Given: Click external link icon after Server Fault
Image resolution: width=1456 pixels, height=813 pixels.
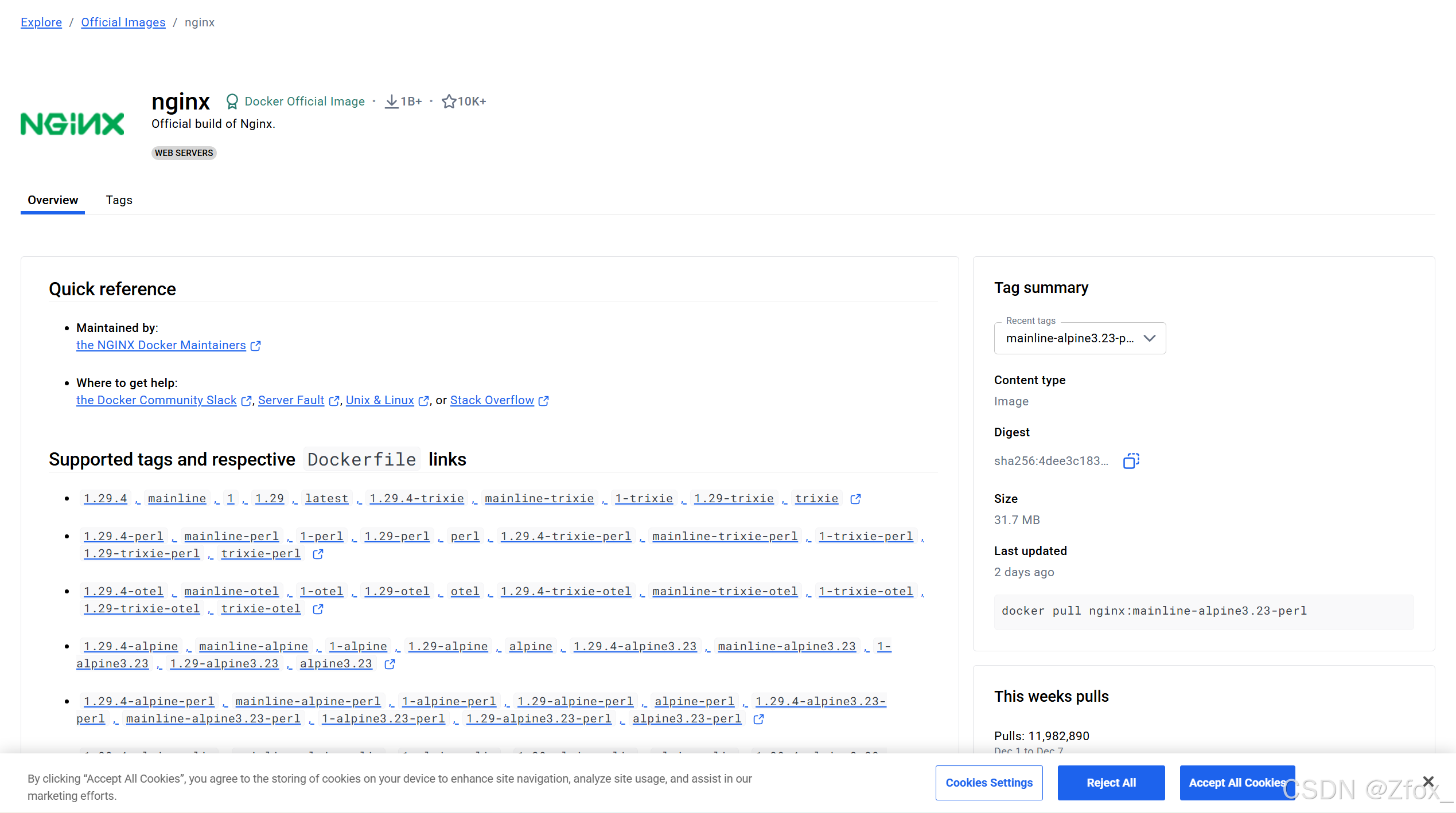Looking at the screenshot, I should (x=334, y=401).
